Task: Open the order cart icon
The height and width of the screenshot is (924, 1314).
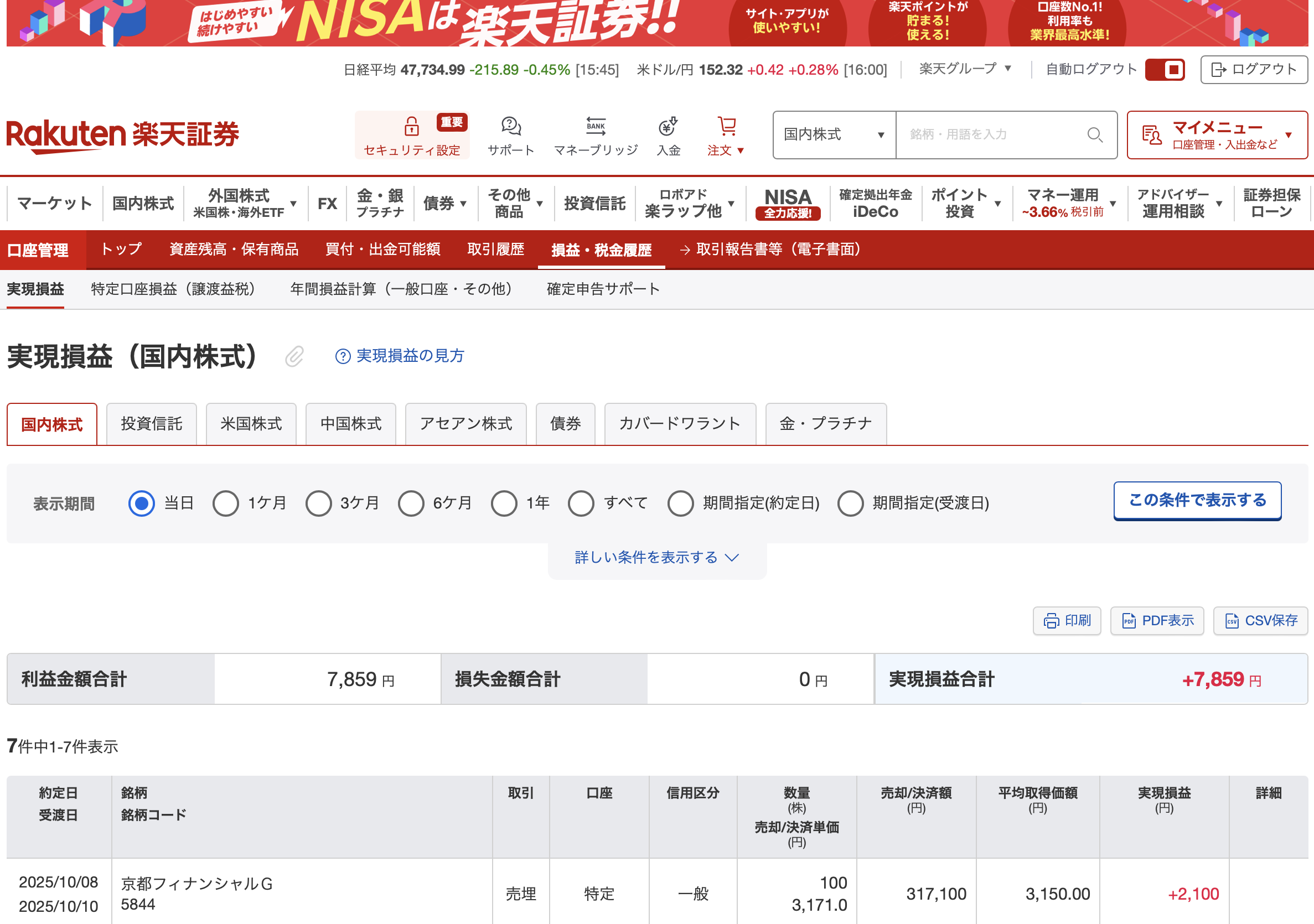Action: [726, 127]
